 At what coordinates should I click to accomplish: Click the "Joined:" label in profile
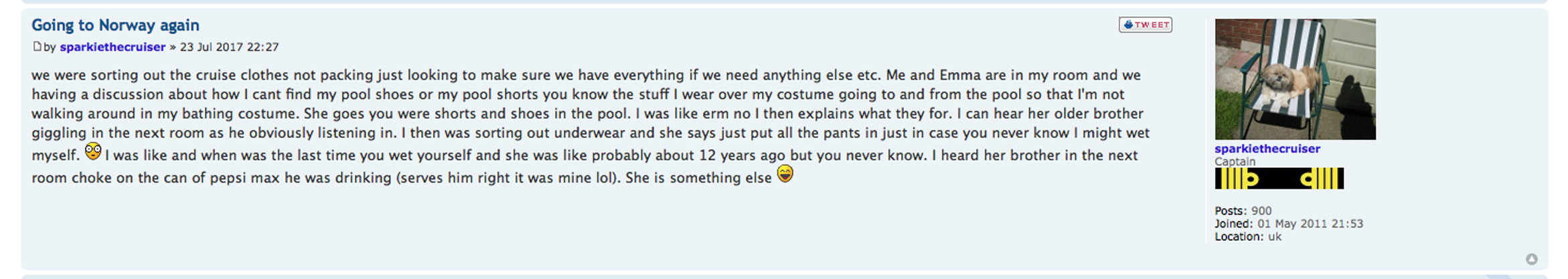coord(1233,223)
